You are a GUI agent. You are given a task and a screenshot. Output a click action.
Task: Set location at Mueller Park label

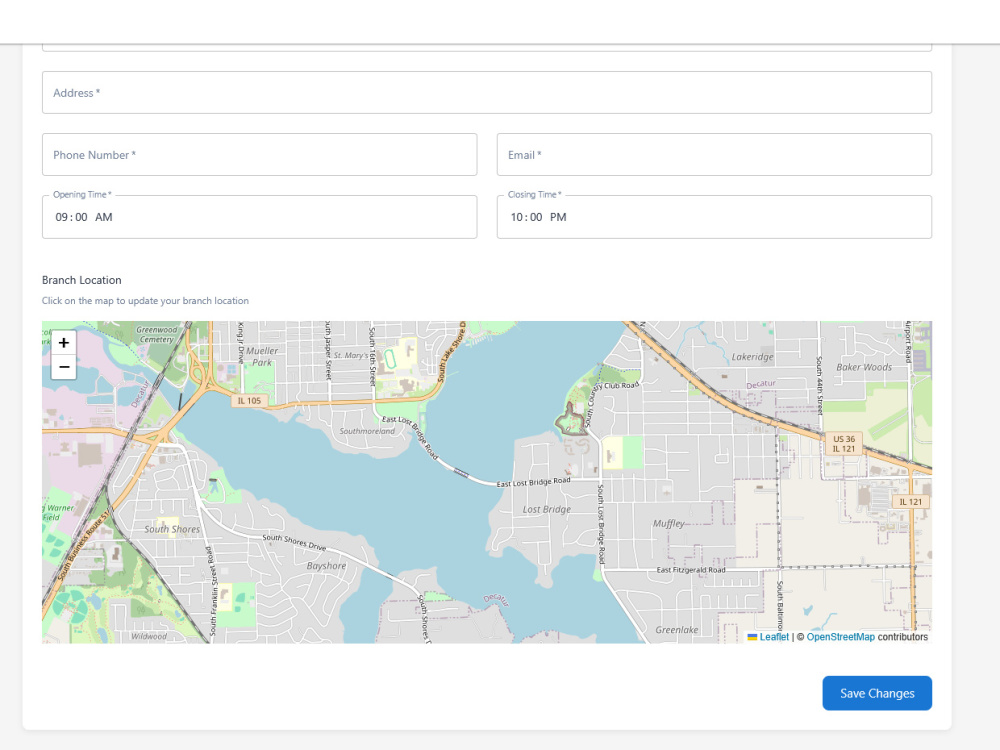pyautogui.click(x=262, y=357)
